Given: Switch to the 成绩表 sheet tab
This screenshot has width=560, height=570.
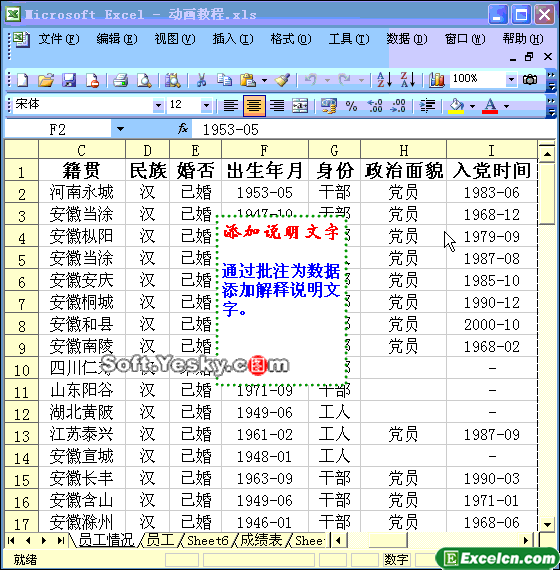Looking at the screenshot, I should pos(261,540).
